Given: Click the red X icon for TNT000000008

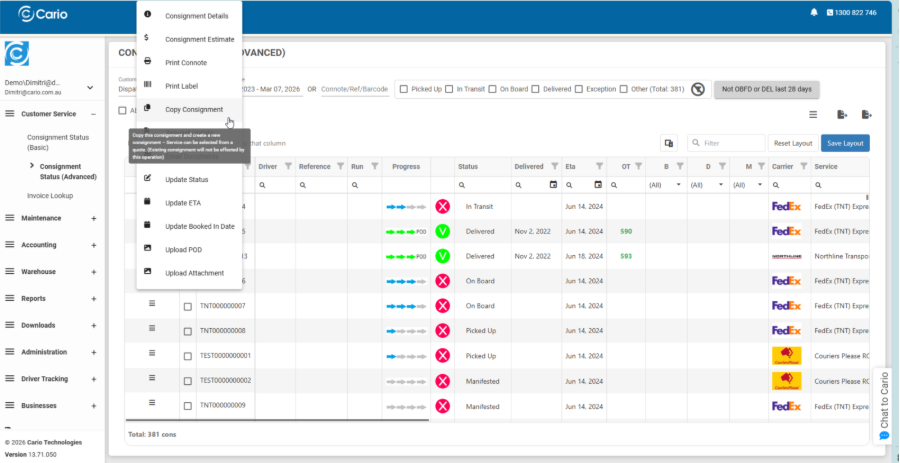Looking at the screenshot, I should [x=442, y=330].
